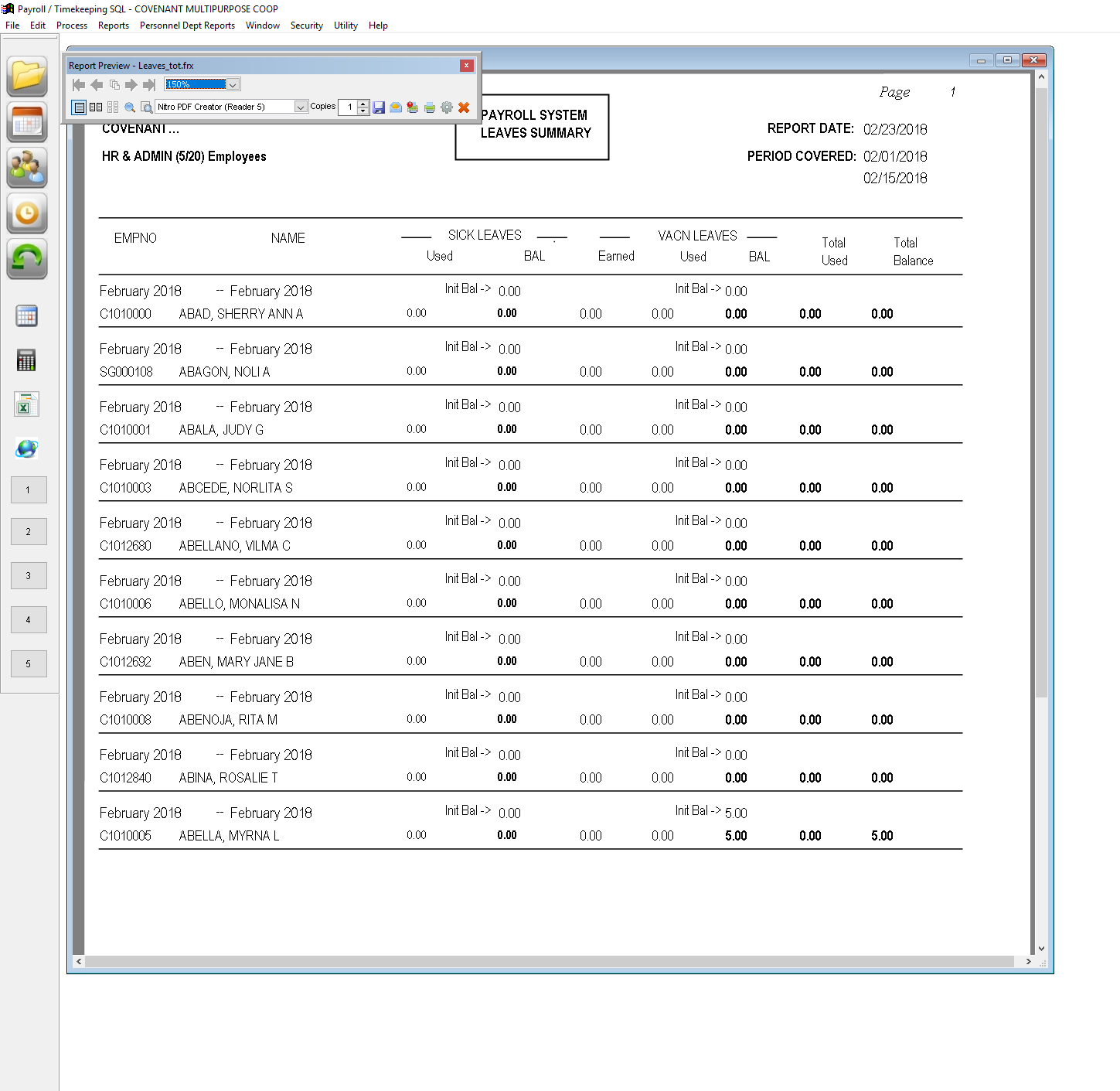Open the Process menu
This screenshot has height=1091, width=1120.
point(72,26)
